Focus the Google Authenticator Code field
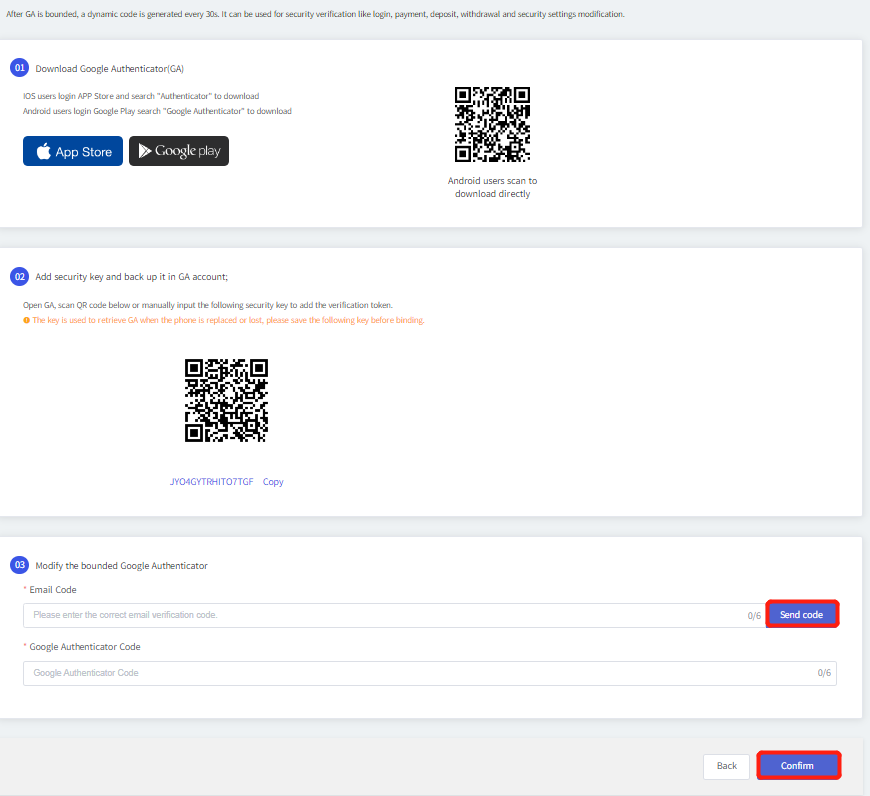This screenshot has width=870, height=796. point(429,673)
